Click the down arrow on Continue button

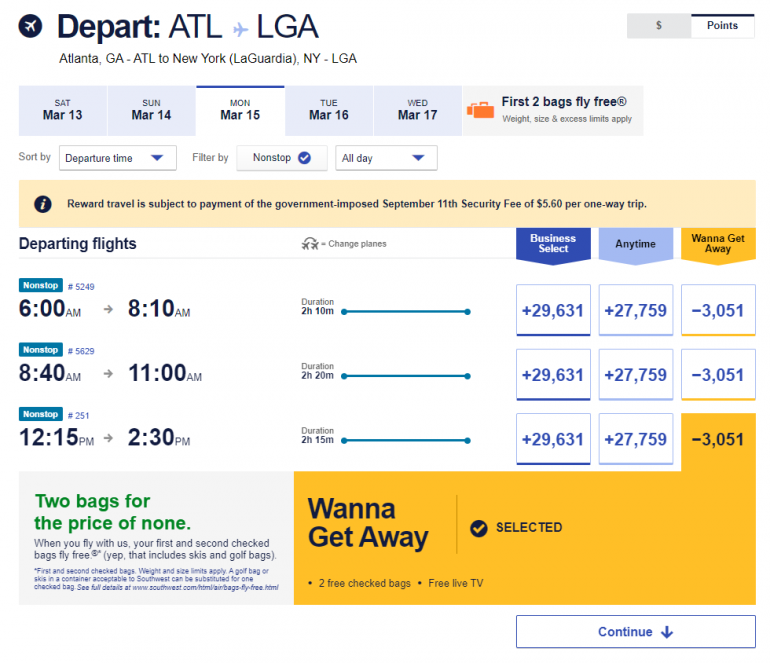click(x=667, y=632)
